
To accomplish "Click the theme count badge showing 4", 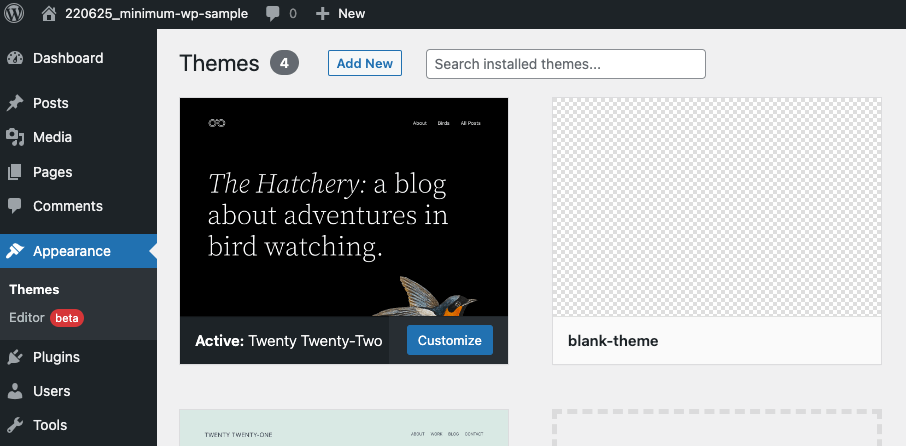I will (284, 63).
